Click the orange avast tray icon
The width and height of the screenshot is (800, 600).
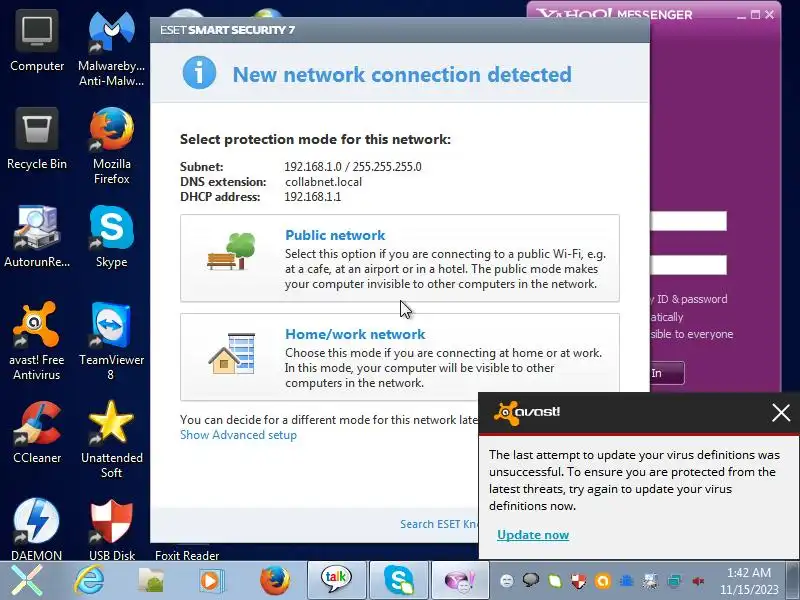coord(603,581)
